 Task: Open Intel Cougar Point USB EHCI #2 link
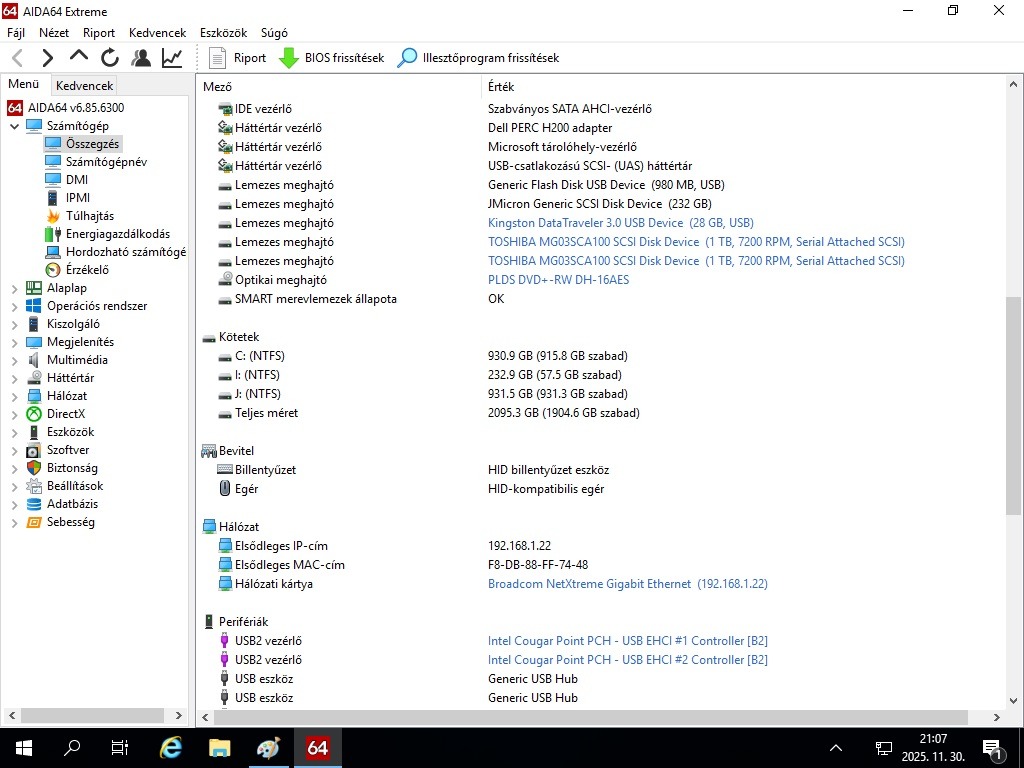point(628,660)
